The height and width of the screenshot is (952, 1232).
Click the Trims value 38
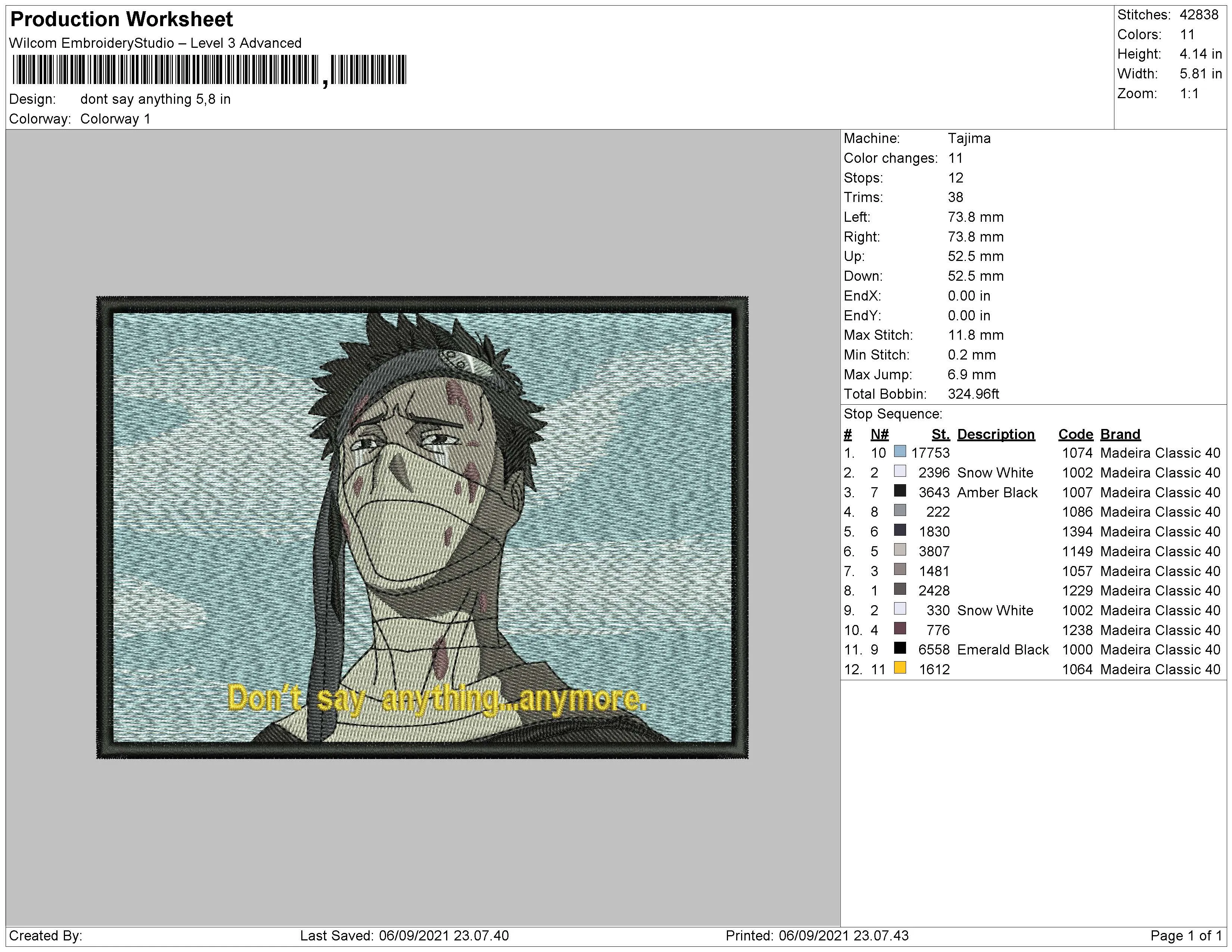point(955,197)
